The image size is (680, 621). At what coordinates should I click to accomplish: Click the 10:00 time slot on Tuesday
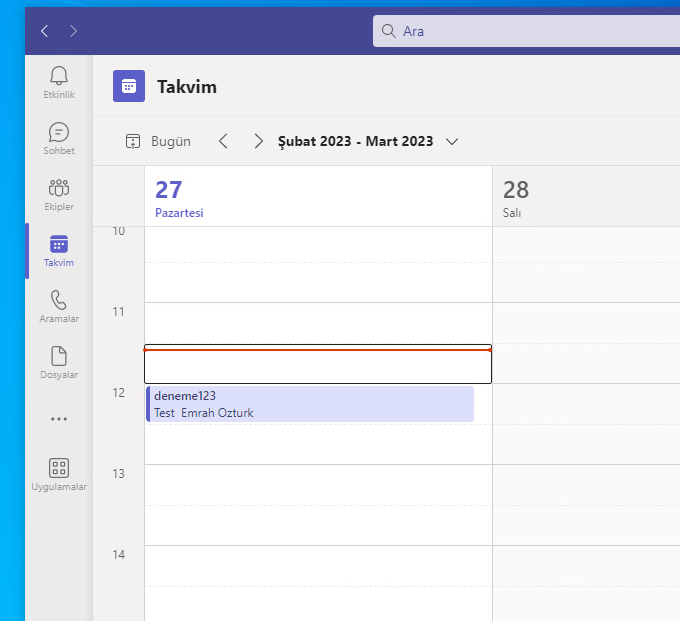tap(586, 245)
